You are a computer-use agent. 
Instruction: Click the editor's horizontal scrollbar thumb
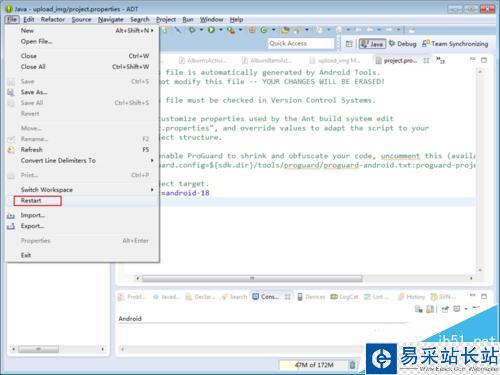click(252, 278)
